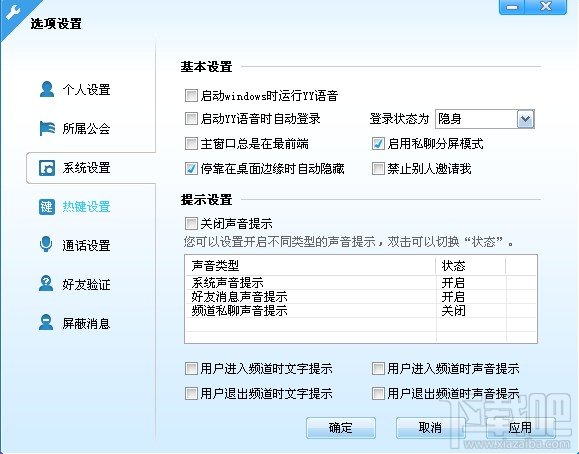Enable 用户进入频道时声音提示
This screenshot has width=579, height=454.
pos(378,368)
